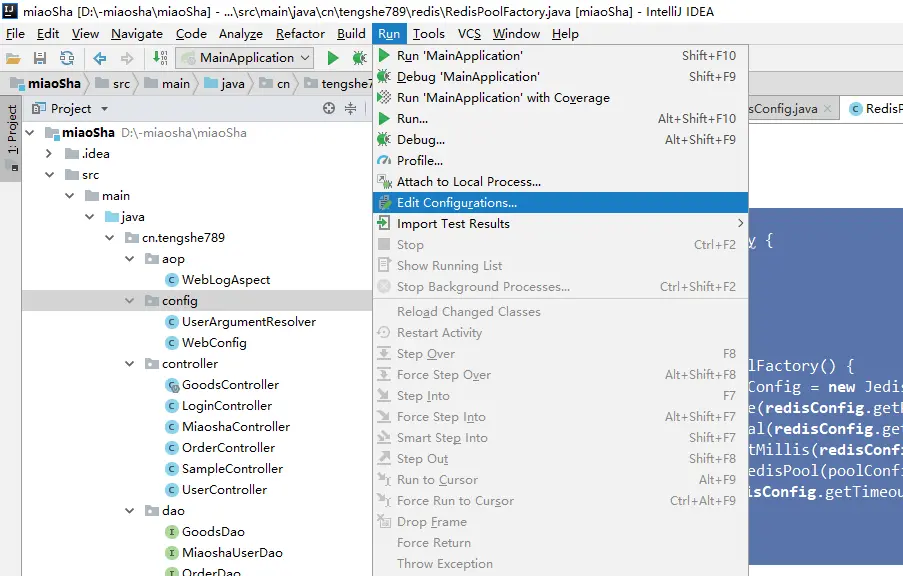Switch to the RedisP editor tab
The width and height of the screenshot is (903, 576).
[x=874, y=108]
